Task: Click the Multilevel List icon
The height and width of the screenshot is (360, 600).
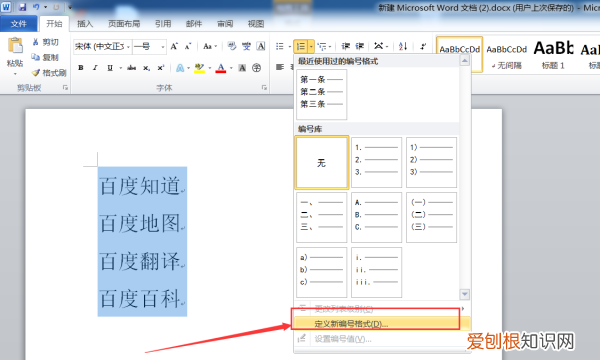Action: pyautogui.click(x=322, y=46)
